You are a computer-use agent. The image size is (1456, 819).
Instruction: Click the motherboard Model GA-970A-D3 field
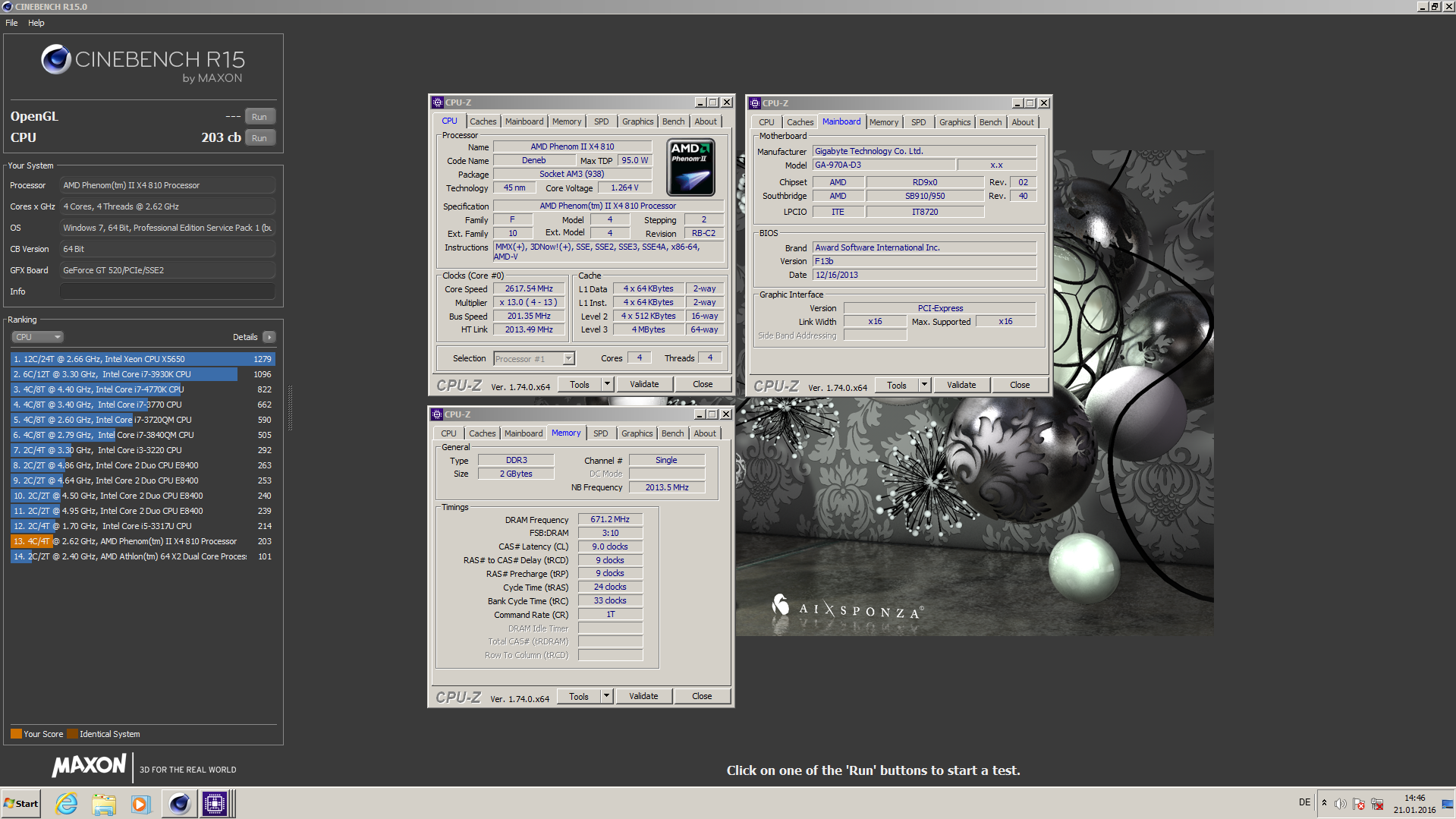(884, 165)
